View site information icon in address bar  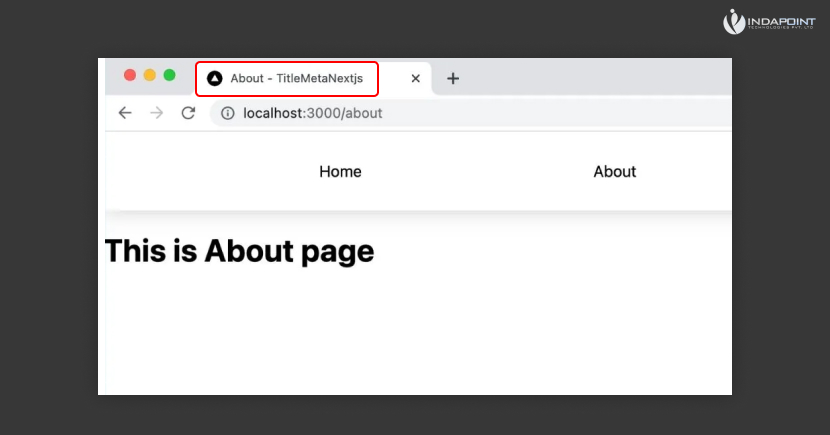(x=227, y=113)
